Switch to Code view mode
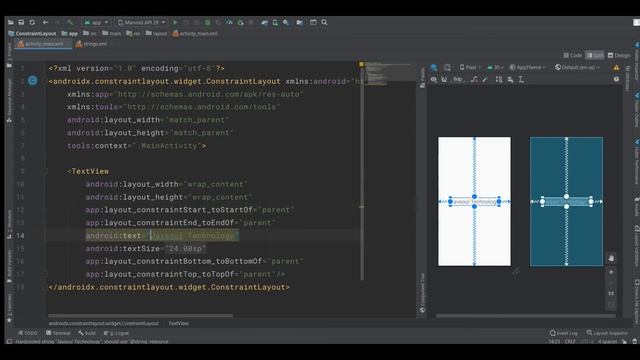Viewport: 640px width, 360px height. pyautogui.click(x=573, y=55)
